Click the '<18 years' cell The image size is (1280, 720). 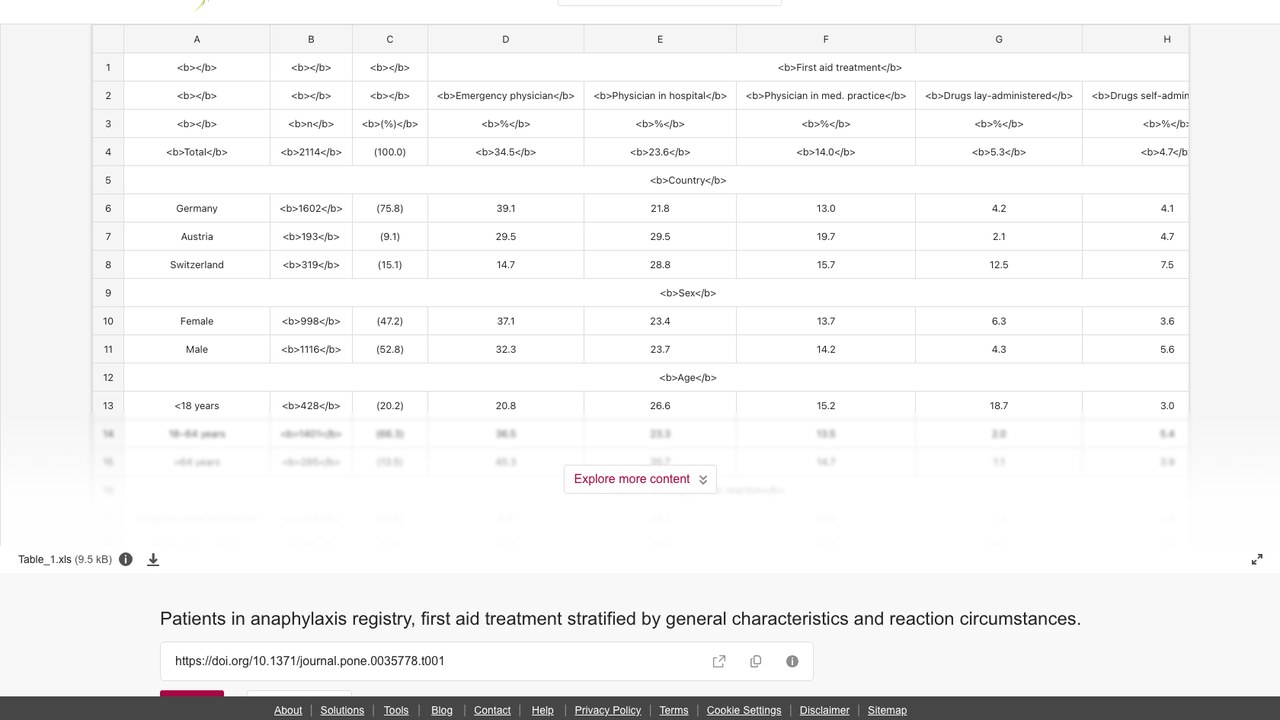click(197, 406)
